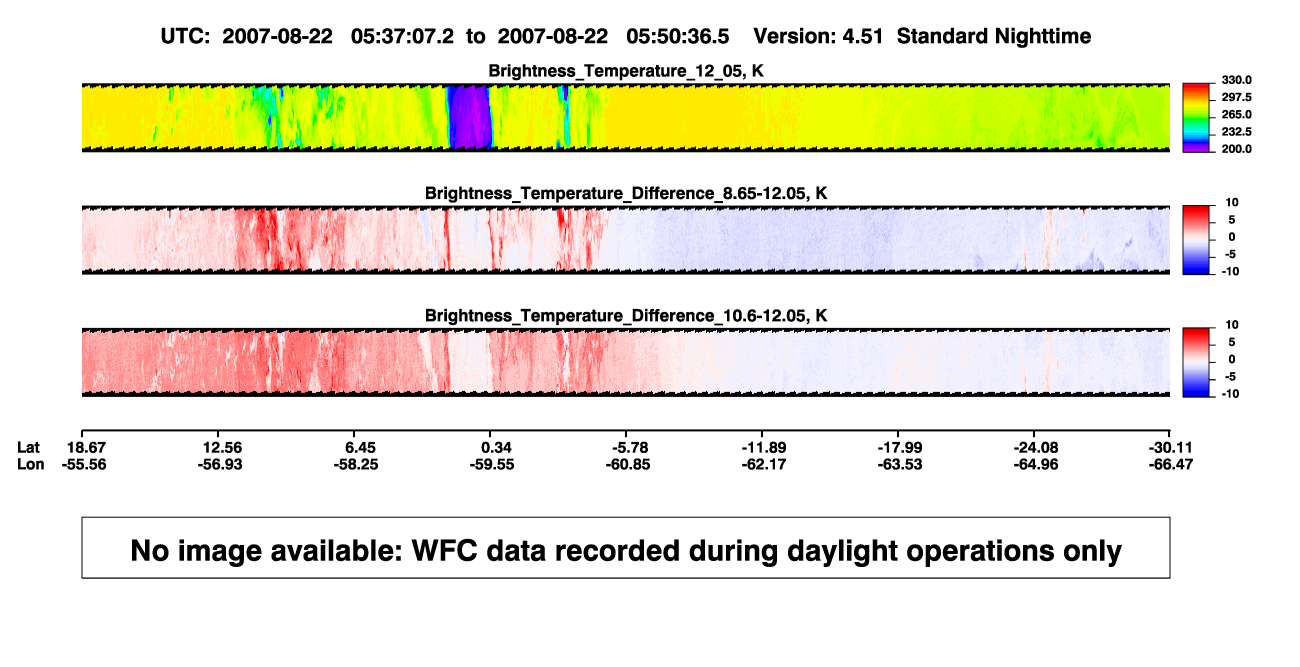The width and height of the screenshot is (1300, 667).
Task: Click latitude value 6.45
Action: pyautogui.click(x=359, y=446)
